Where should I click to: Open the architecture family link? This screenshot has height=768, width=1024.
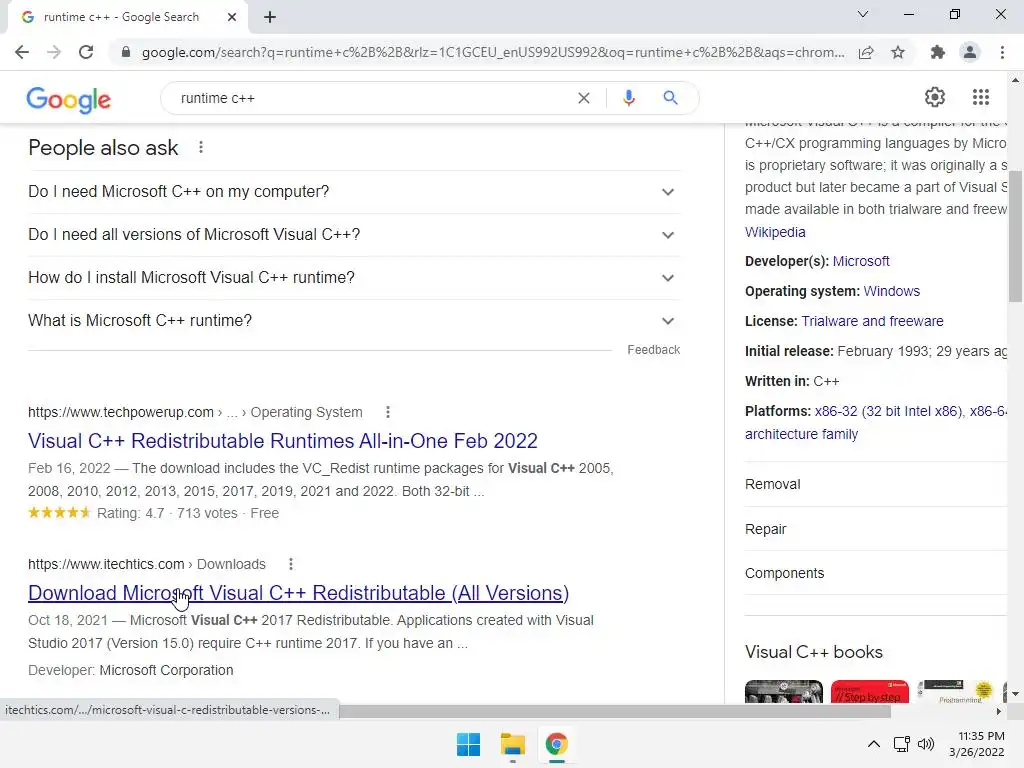pos(801,434)
